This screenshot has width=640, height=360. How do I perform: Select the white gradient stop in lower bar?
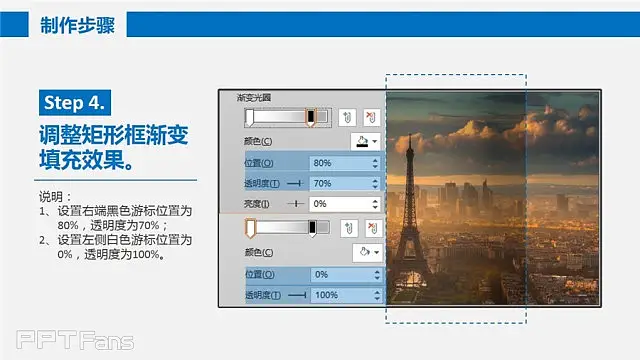(x=250, y=229)
